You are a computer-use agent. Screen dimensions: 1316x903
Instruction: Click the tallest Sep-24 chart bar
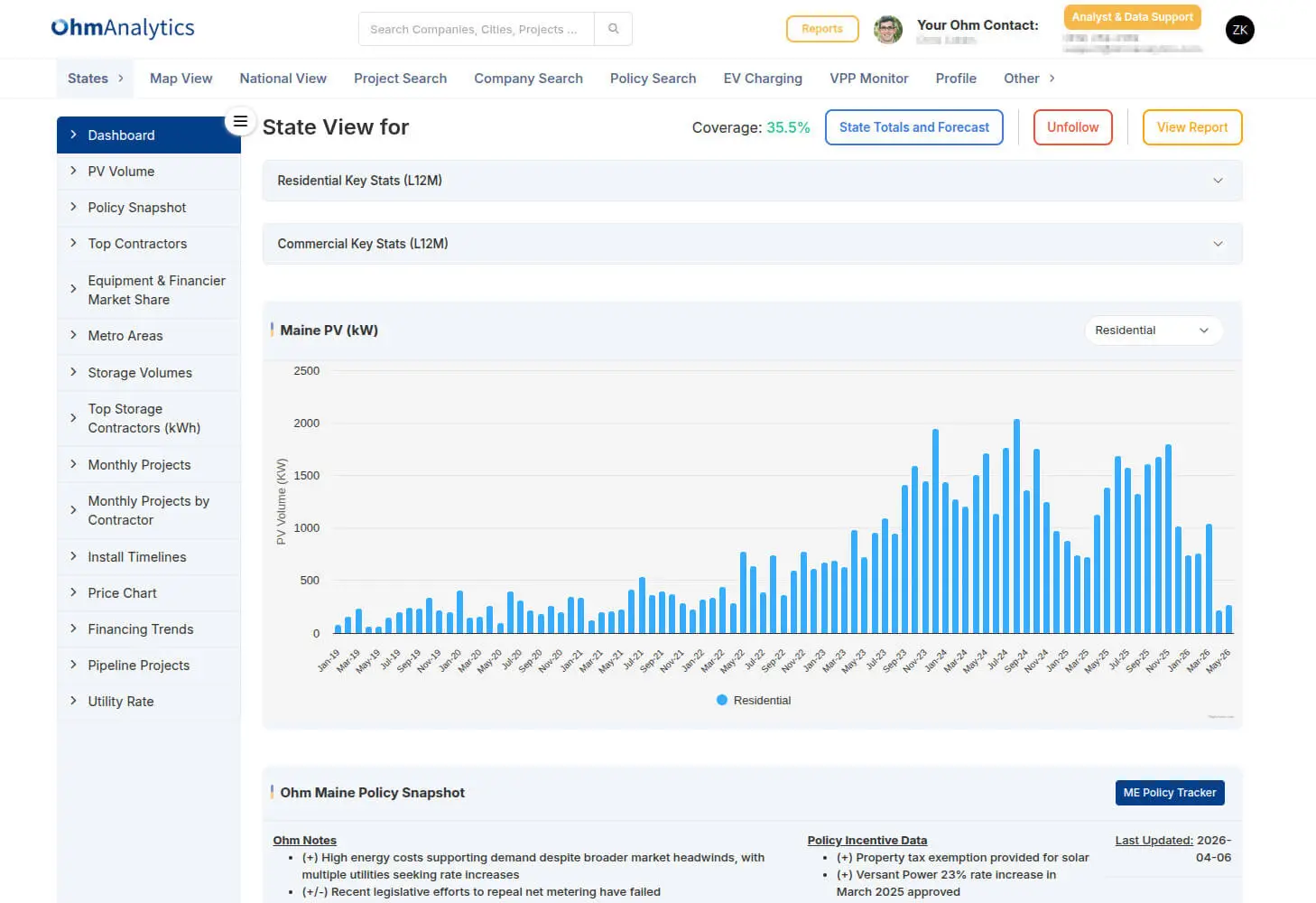pos(1016,526)
